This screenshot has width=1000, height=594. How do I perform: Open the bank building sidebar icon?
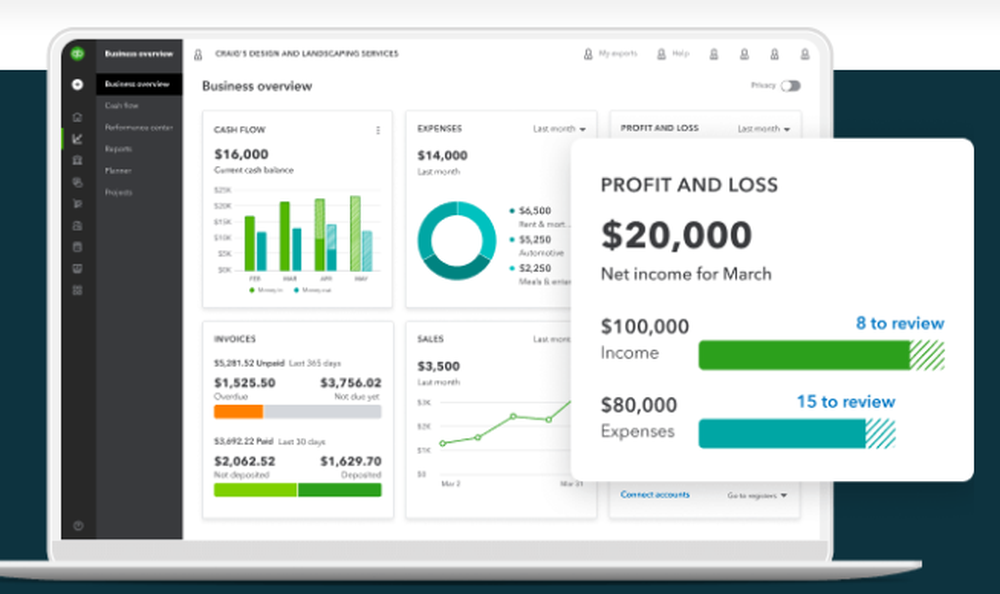77,160
